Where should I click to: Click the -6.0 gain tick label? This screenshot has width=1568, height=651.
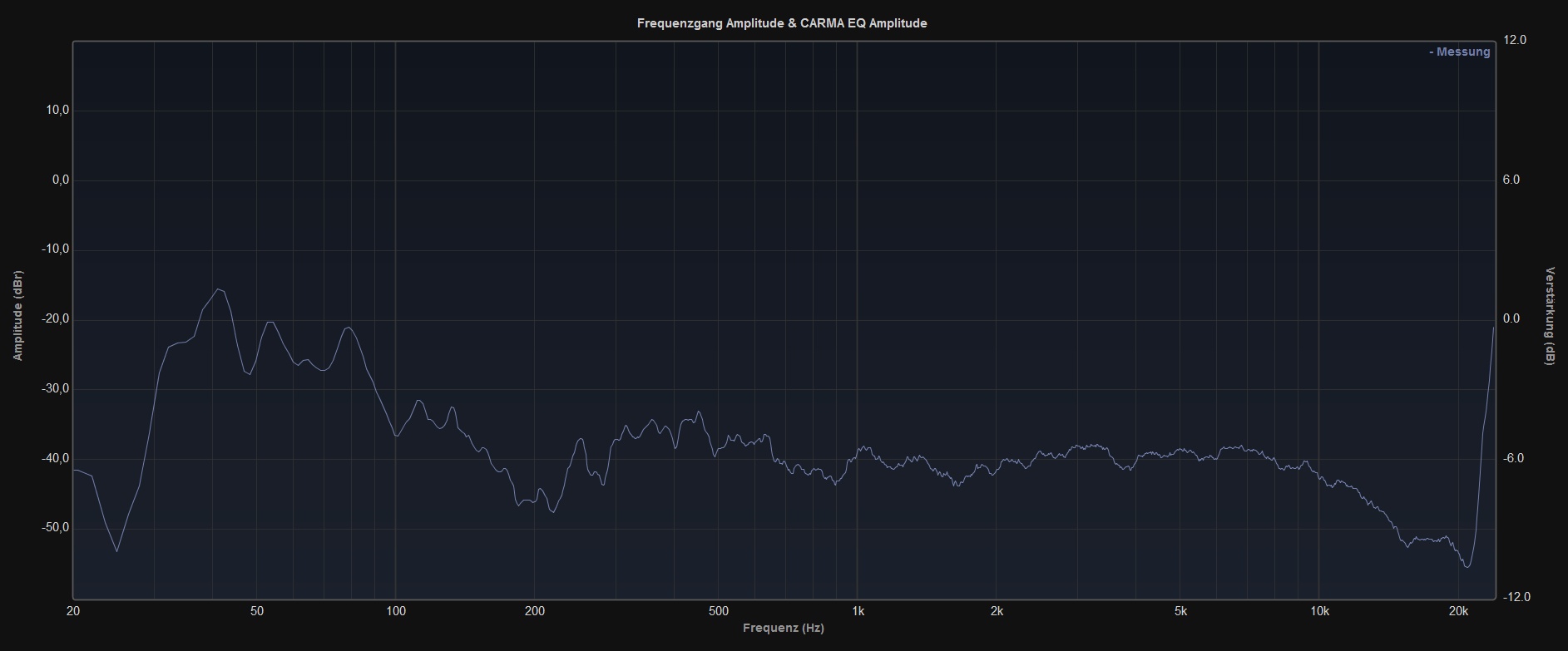[x=1516, y=458]
